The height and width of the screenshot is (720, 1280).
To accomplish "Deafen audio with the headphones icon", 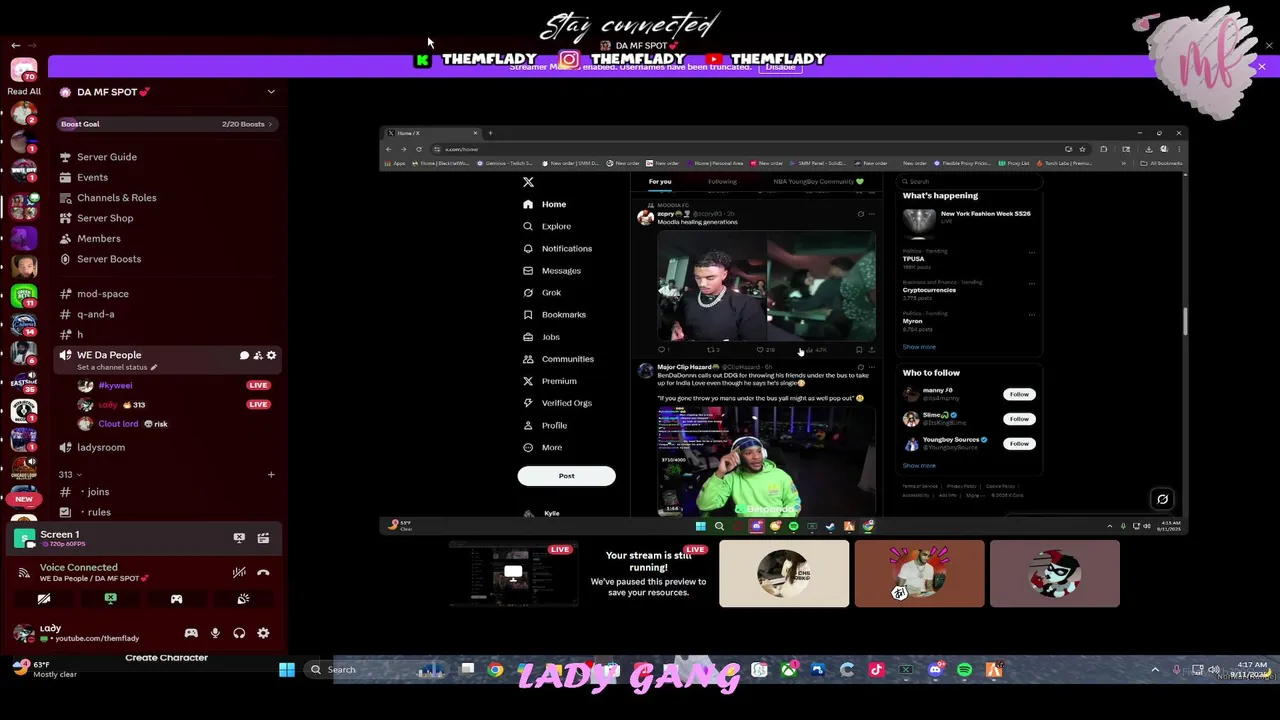I will click(239, 633).
